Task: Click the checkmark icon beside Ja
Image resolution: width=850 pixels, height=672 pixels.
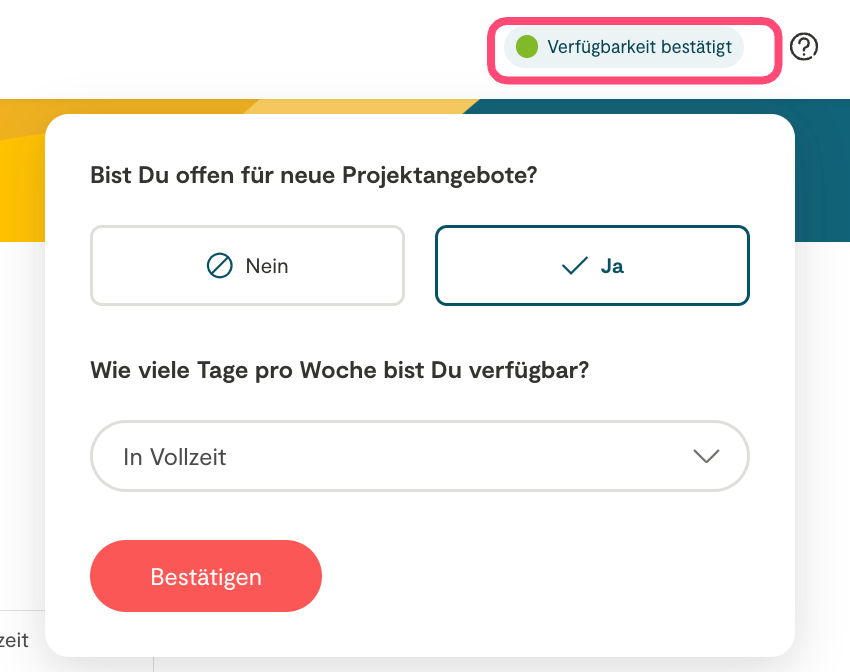Action: click(x=574, y=266)
